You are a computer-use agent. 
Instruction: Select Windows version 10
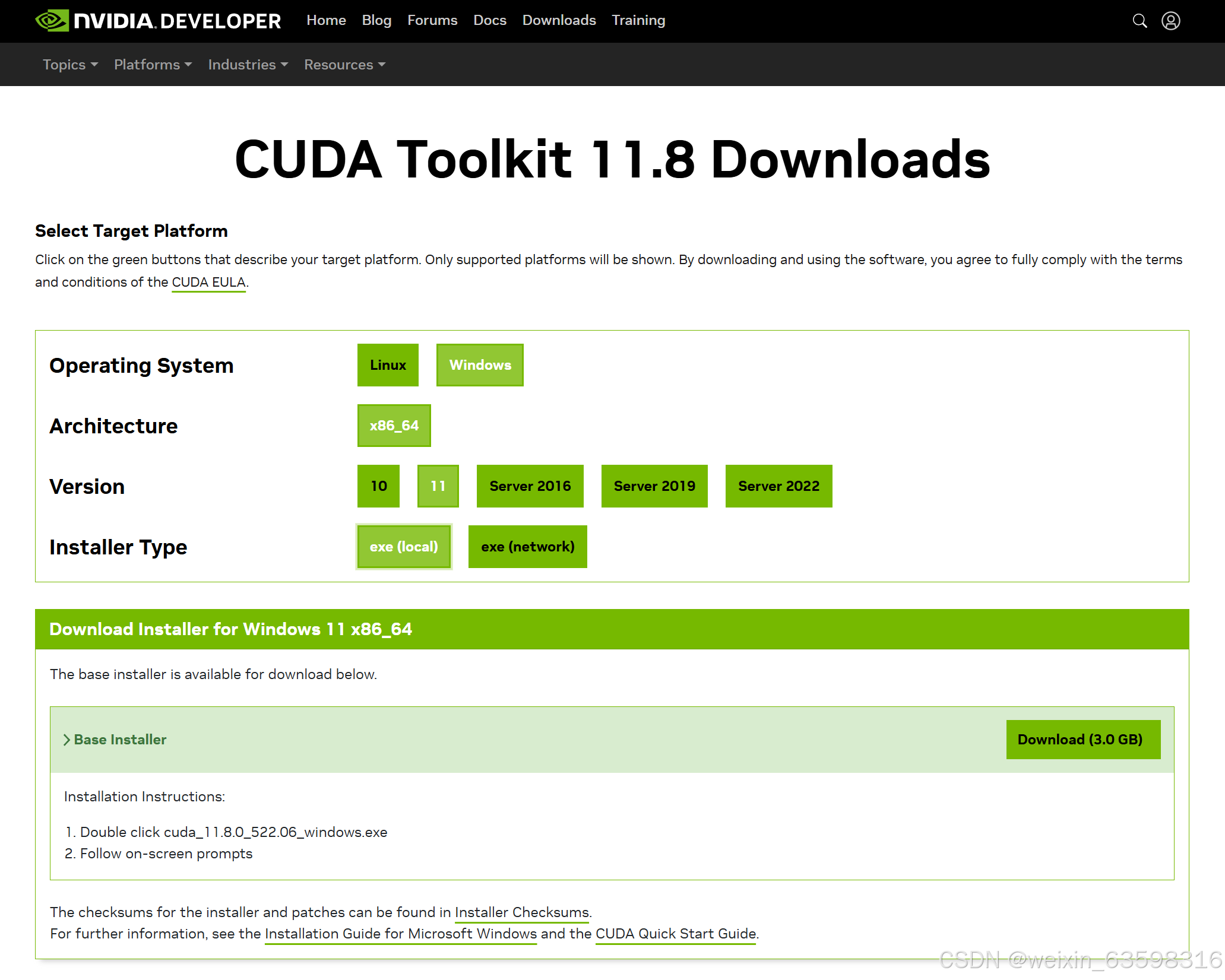(x=378, y=486)
